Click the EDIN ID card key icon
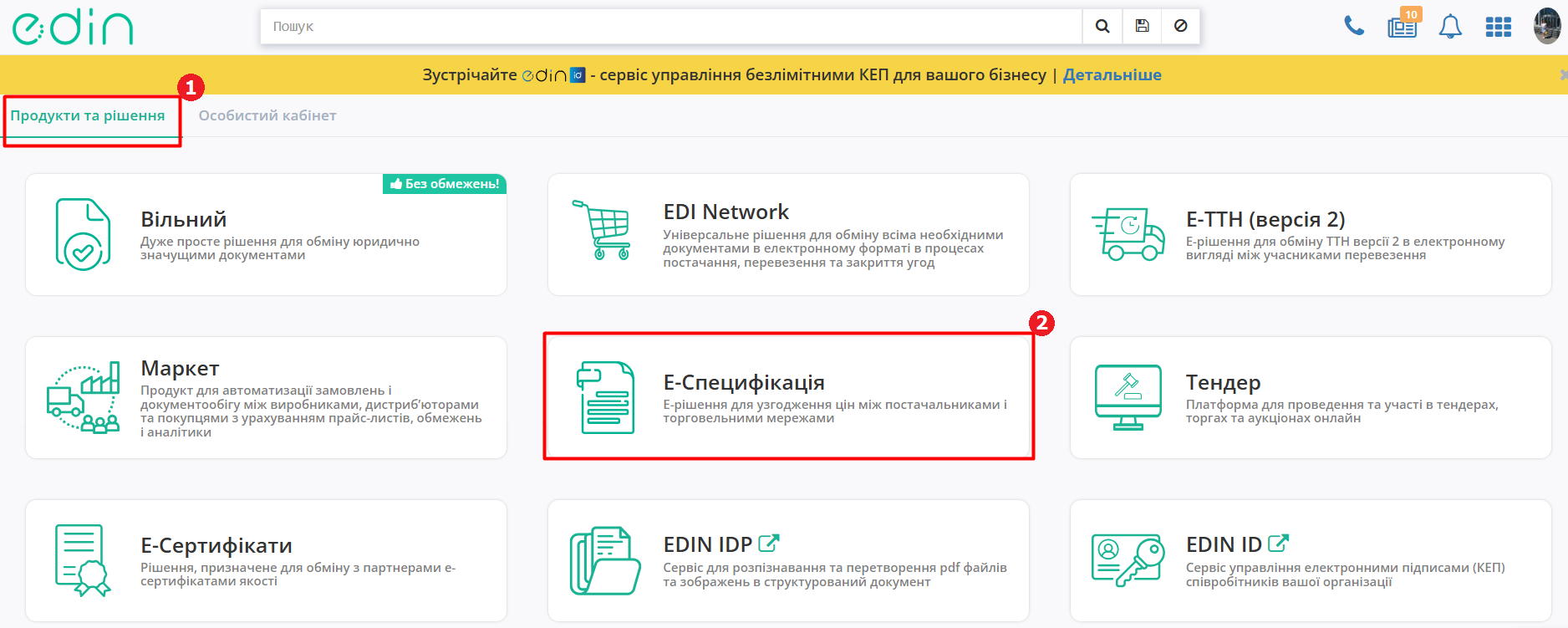Screen dimensions: 1568x628 [x=1128, y=560]
